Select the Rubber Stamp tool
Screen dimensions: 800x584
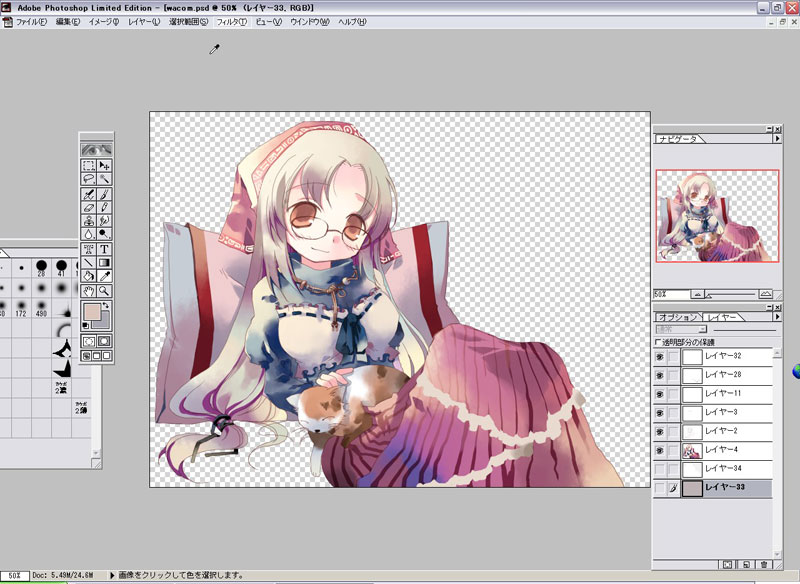point(89,221)
